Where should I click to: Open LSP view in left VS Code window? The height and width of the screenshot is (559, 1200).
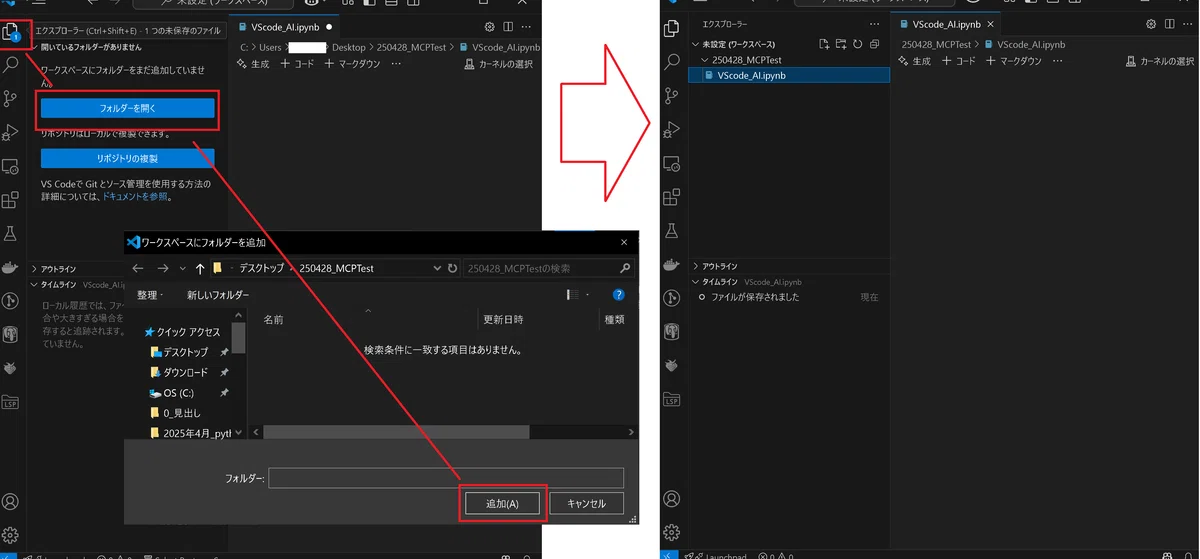[12, 402]
